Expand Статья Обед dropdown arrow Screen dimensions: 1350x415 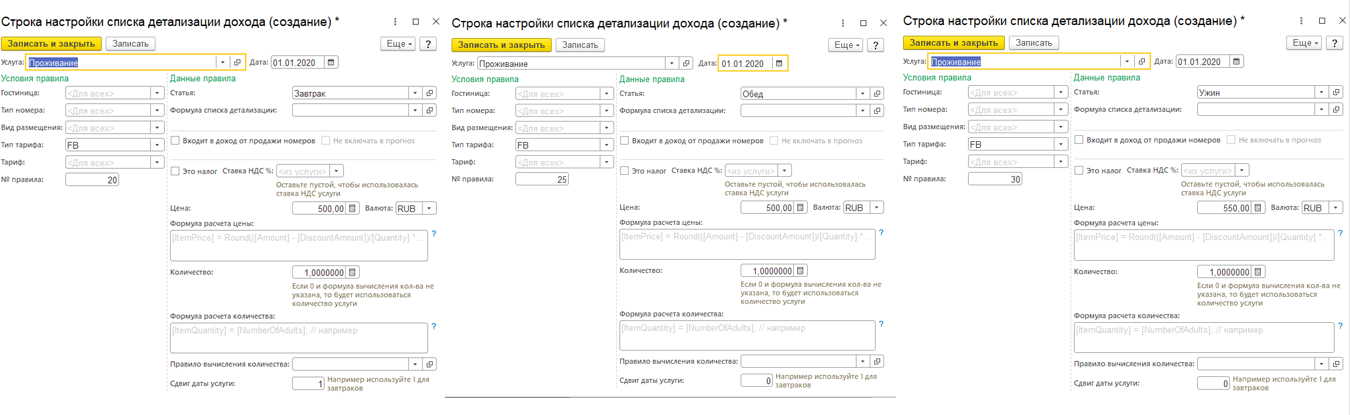tap(862, 94)
